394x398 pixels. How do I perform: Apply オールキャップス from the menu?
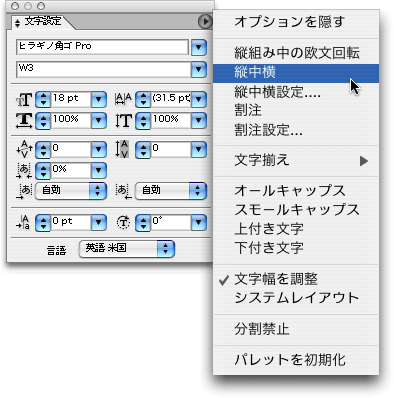296,191
